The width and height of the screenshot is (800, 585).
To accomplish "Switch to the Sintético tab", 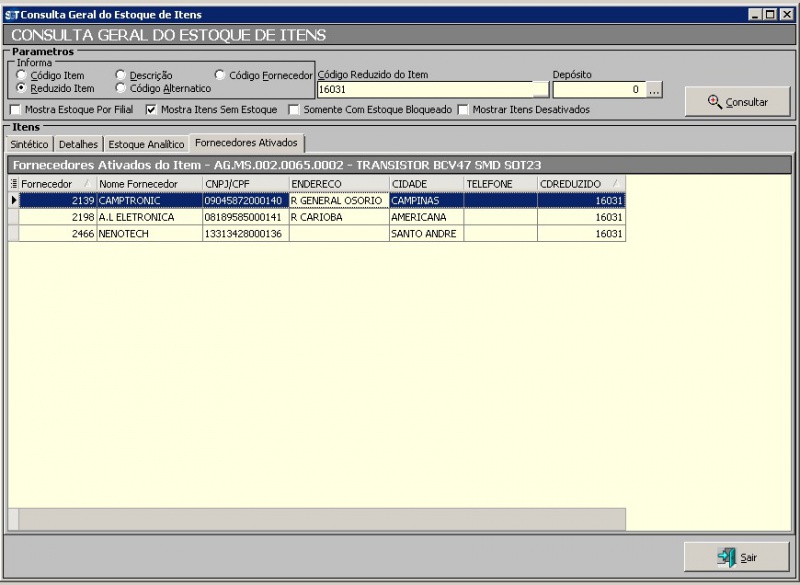I will click(29, 144).
